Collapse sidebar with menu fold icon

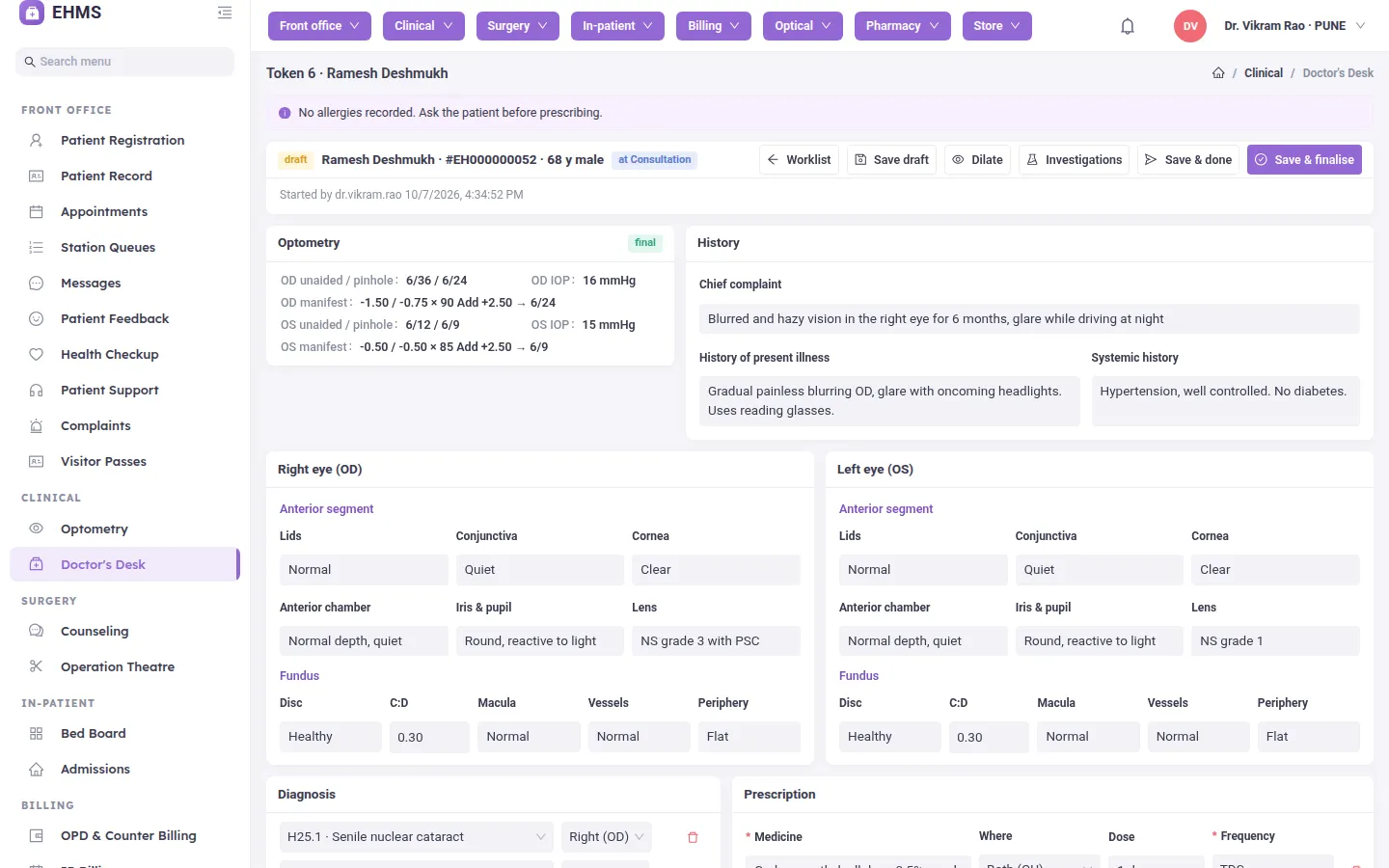[x=225, y=13]
